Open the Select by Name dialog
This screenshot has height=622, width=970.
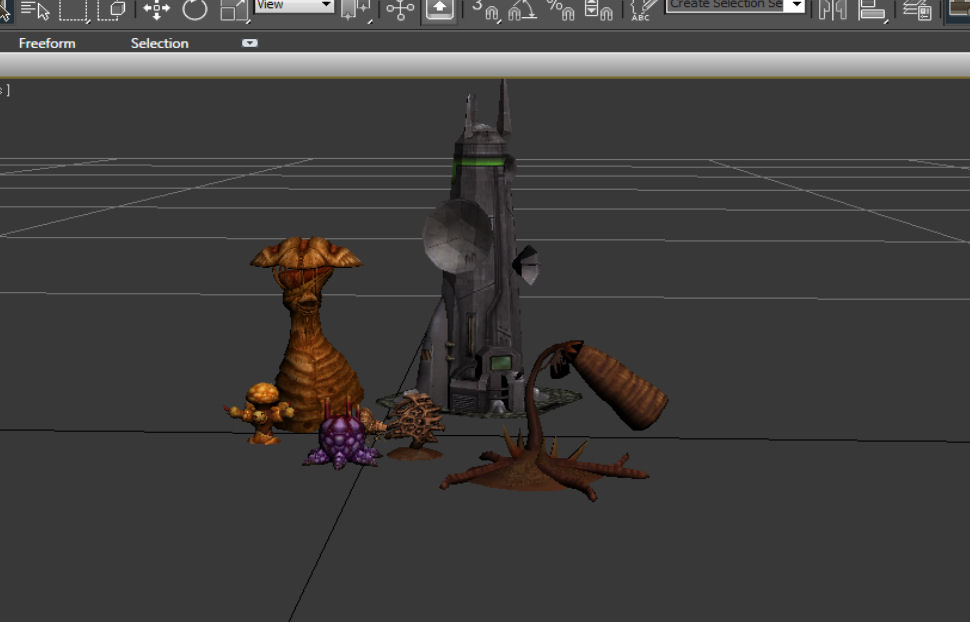[x=36, y=10]
